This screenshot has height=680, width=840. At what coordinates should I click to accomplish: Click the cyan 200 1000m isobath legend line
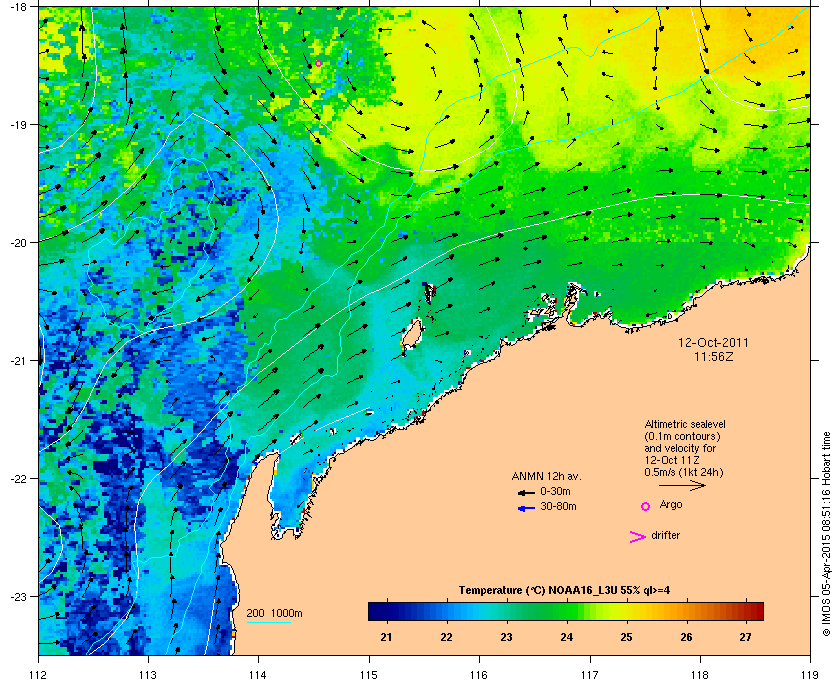coord(268,623)
